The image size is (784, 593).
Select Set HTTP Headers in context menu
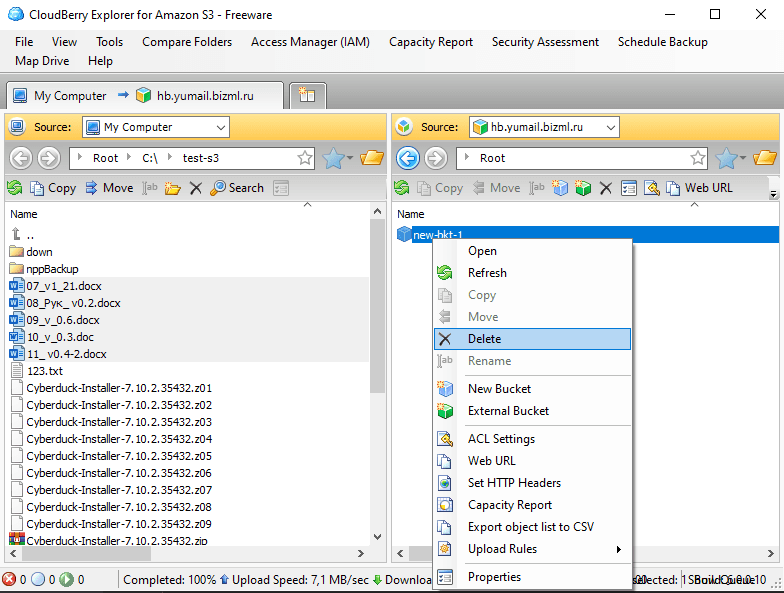tap(532, 483)
